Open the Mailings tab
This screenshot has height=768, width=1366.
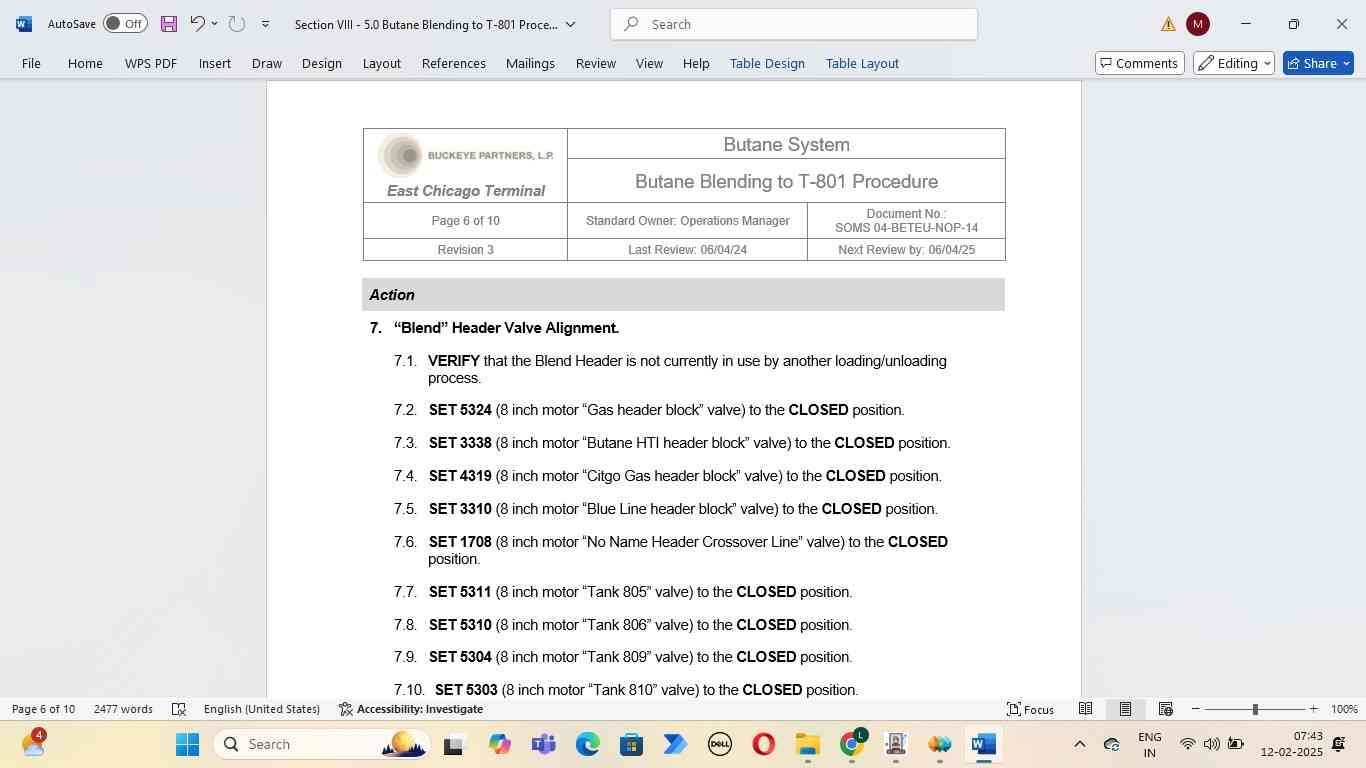(530, 63)
